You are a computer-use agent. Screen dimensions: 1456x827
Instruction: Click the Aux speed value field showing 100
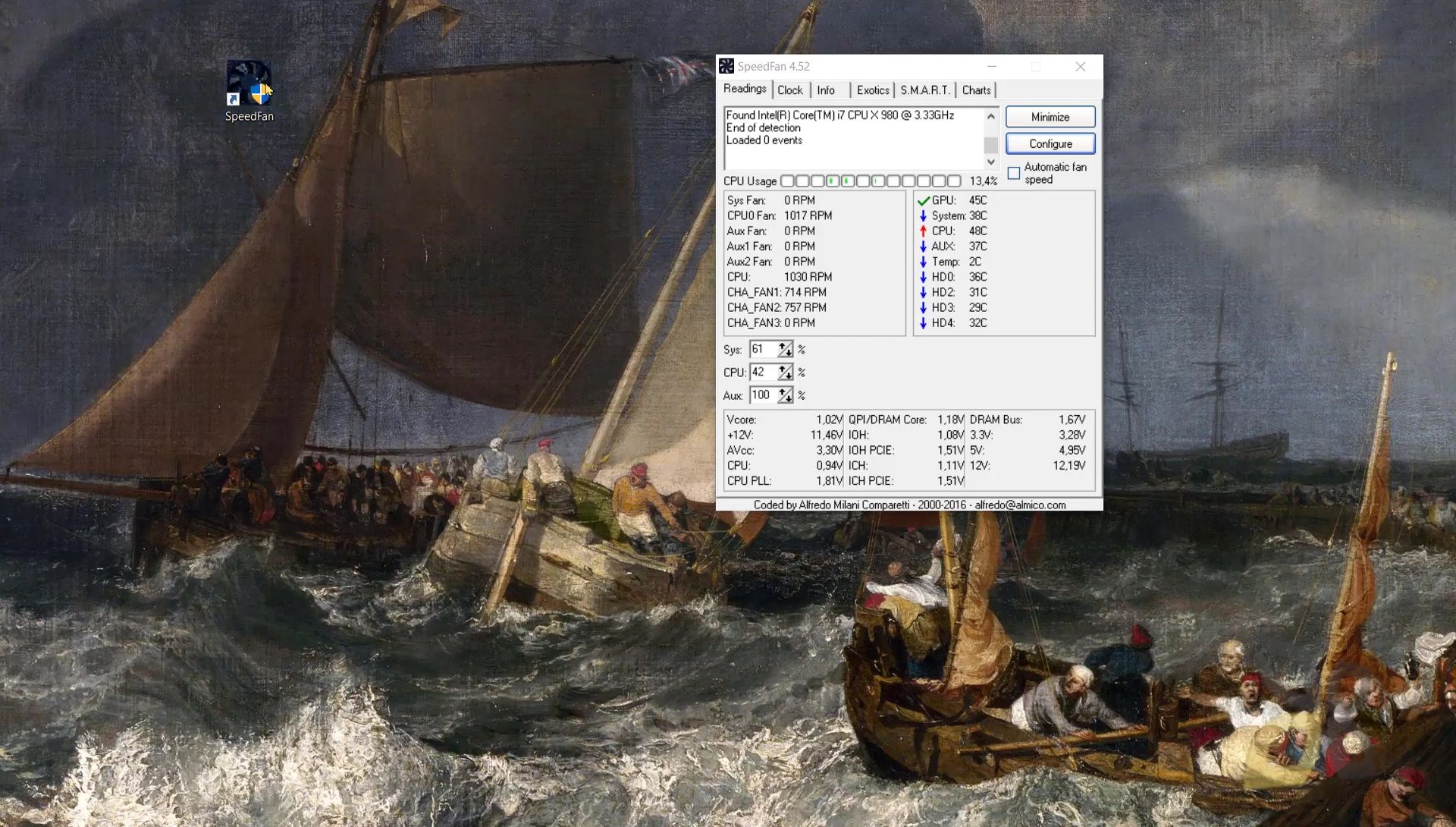pos(764,395)
